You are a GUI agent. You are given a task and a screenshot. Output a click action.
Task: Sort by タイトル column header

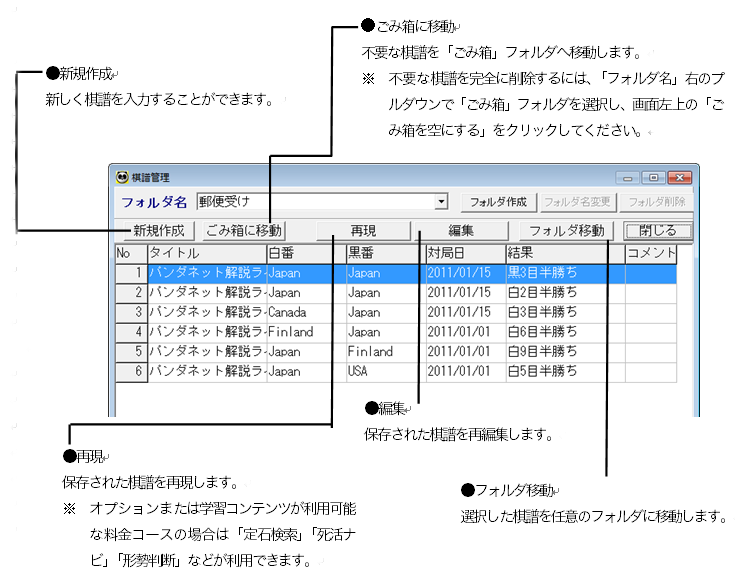tap(205, 253)
